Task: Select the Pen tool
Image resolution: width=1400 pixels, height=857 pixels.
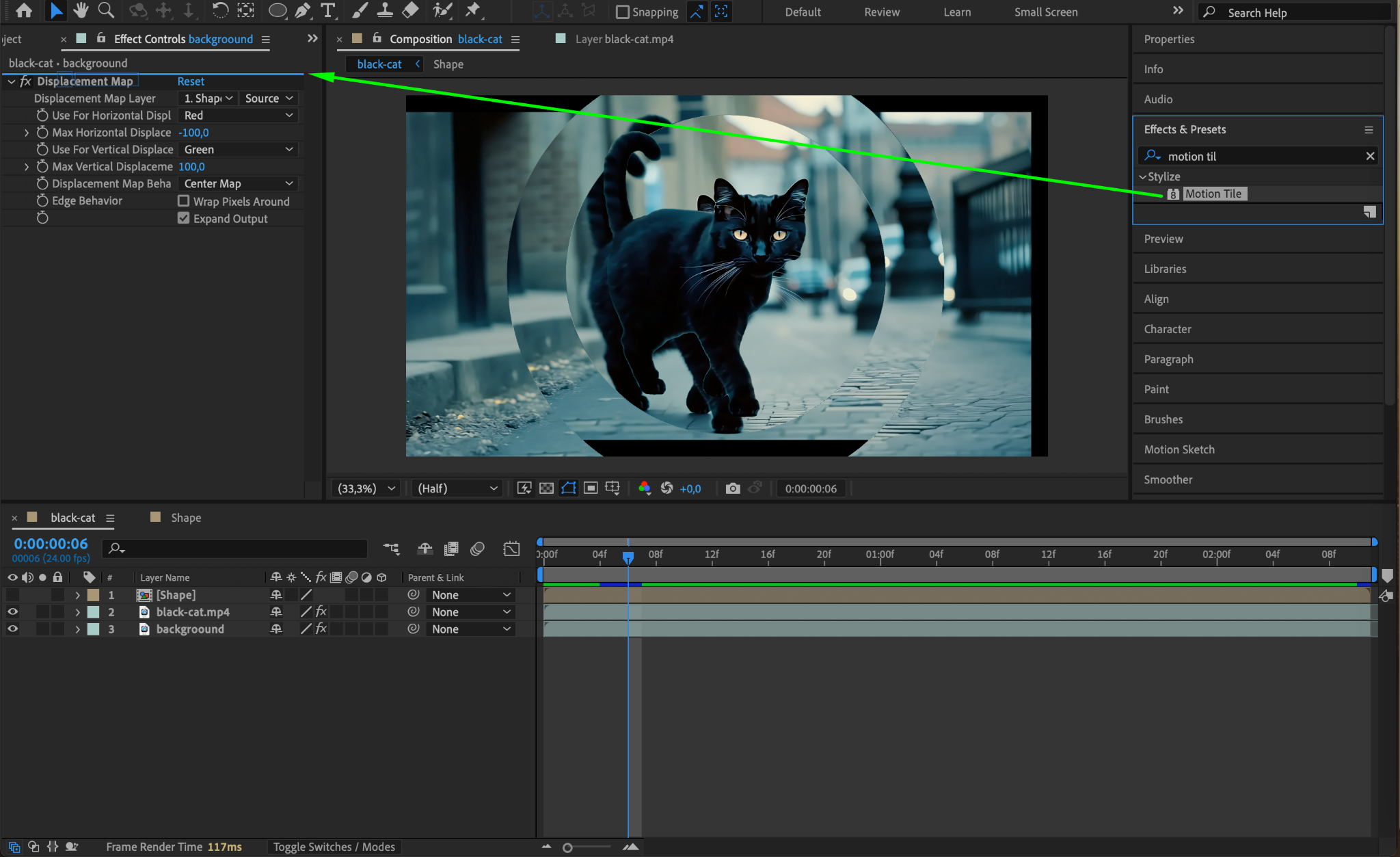Action: (303, 10)
